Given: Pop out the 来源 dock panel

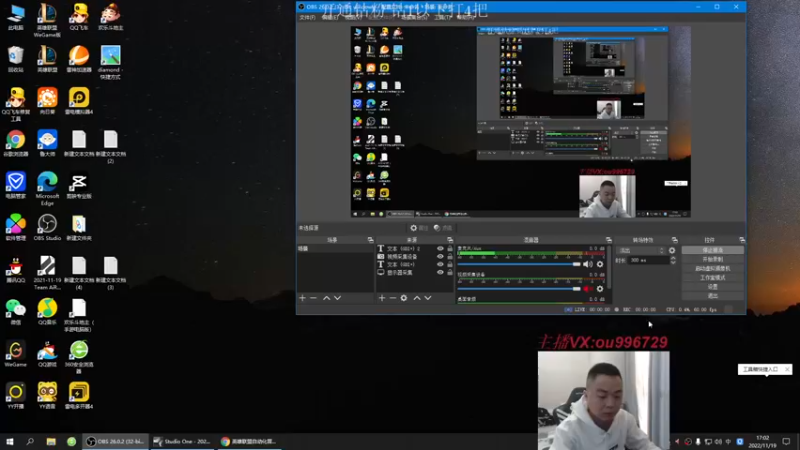Looking at the screenshot, I should tap(450, 240).
